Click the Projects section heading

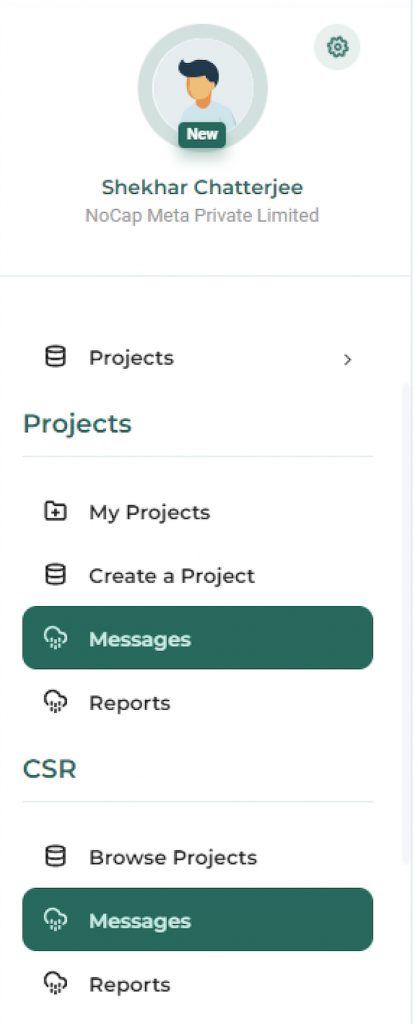(x=77, y=424)
